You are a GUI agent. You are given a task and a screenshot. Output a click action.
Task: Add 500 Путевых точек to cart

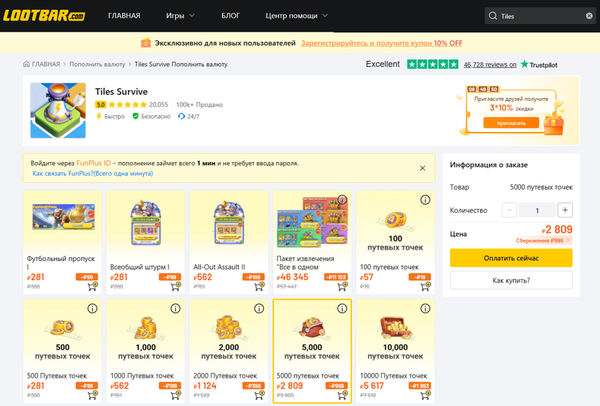point(93,395)
